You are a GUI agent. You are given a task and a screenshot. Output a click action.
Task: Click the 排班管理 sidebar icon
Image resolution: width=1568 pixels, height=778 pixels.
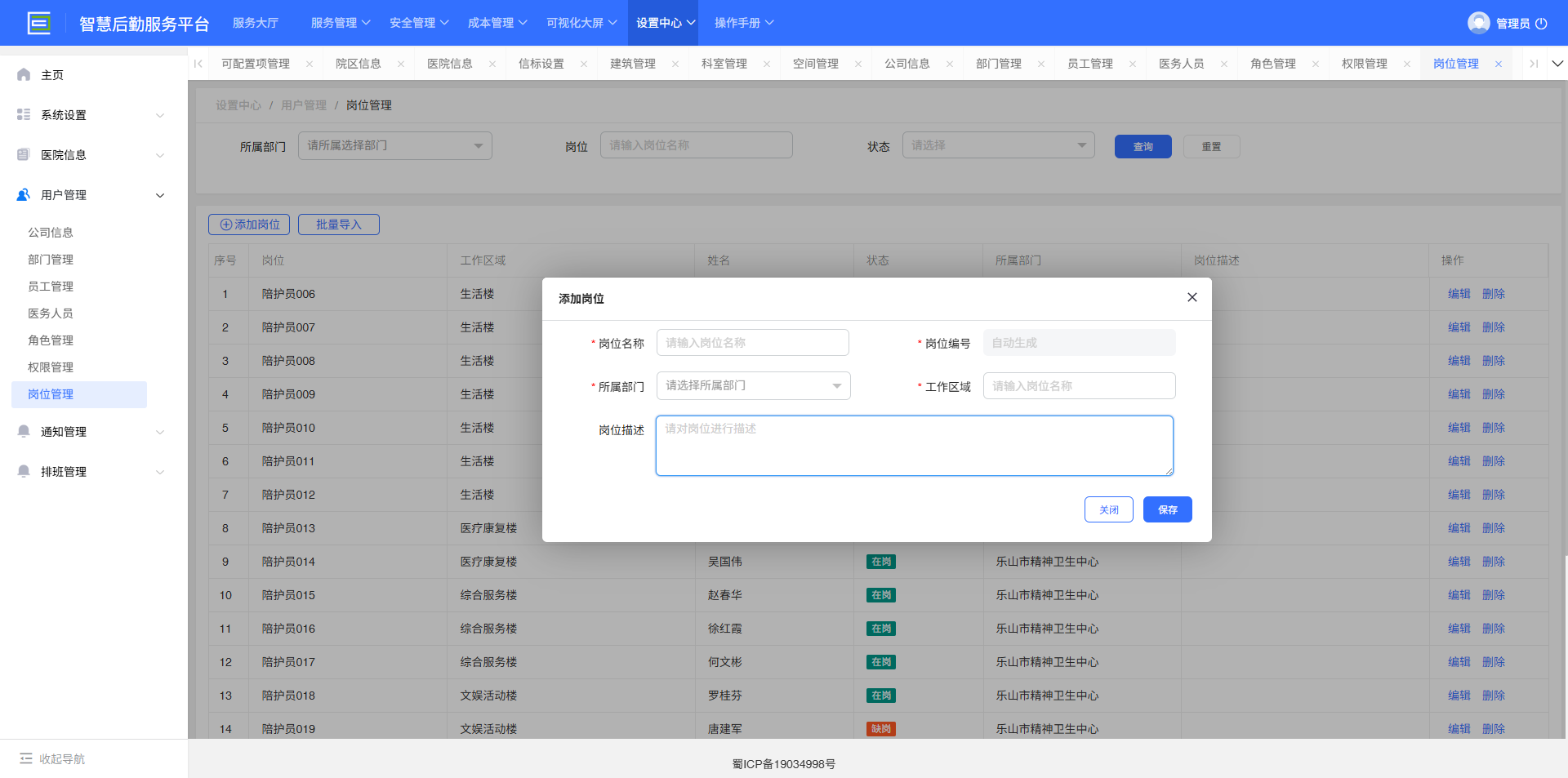[24, 471]
